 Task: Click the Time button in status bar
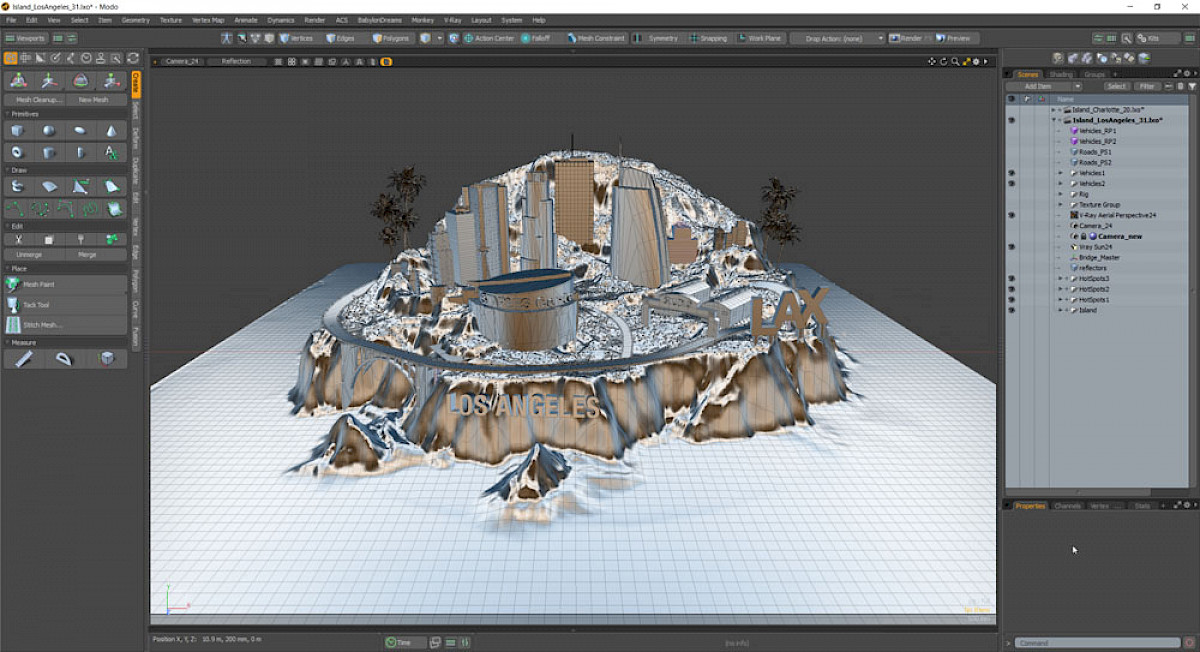[404, 643]
